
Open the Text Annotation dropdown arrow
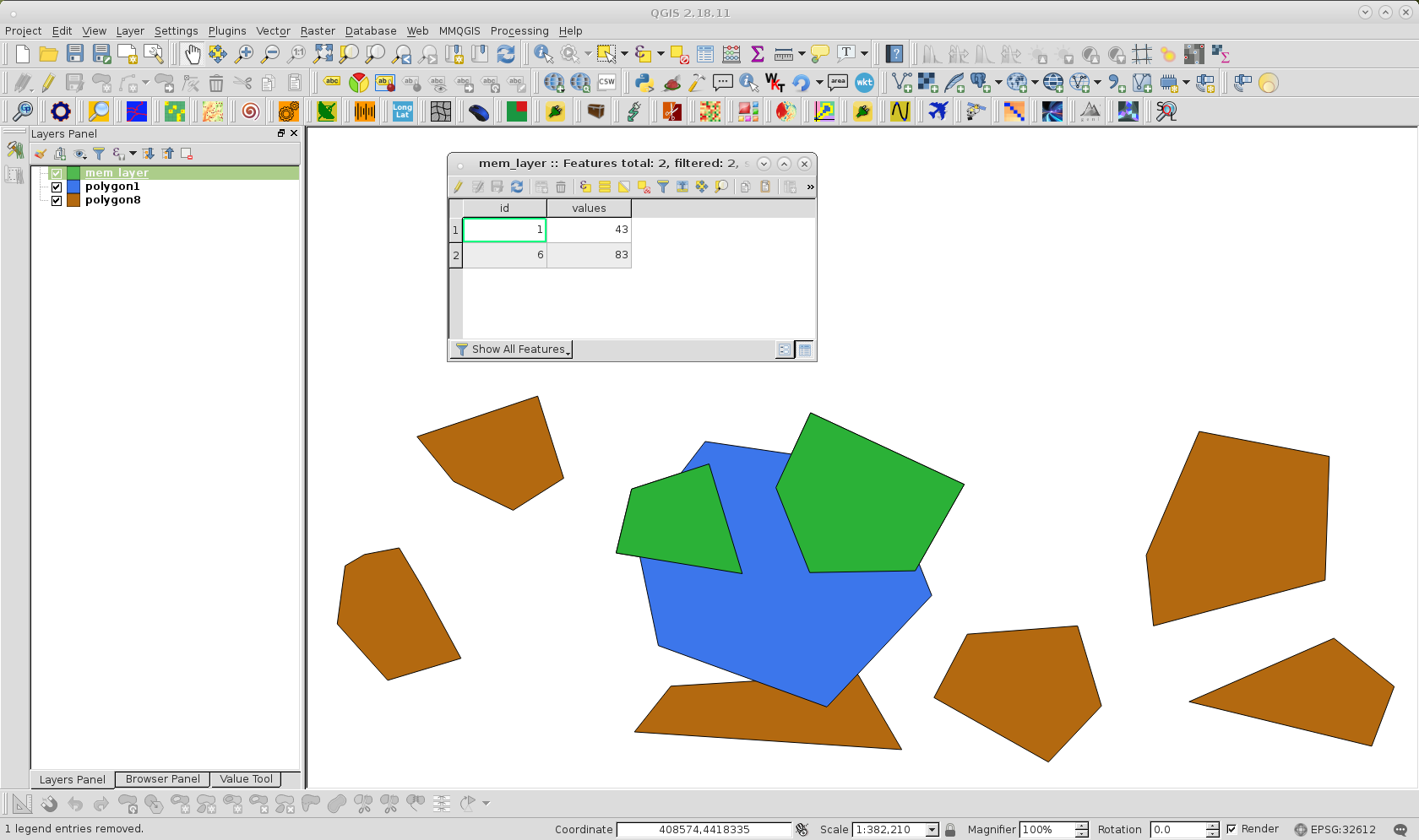point(864,54)
